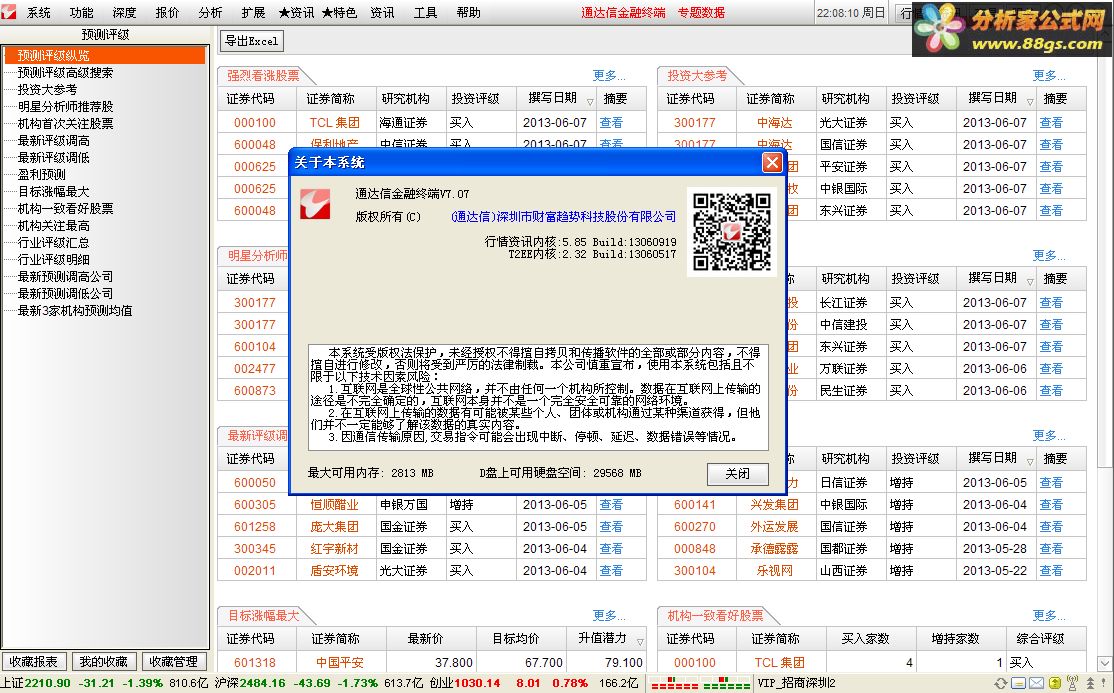Image resolution: width=1114 pixels, height=693 pixels.
Task: Open the 分析 menu
Action: coord(210,13)
